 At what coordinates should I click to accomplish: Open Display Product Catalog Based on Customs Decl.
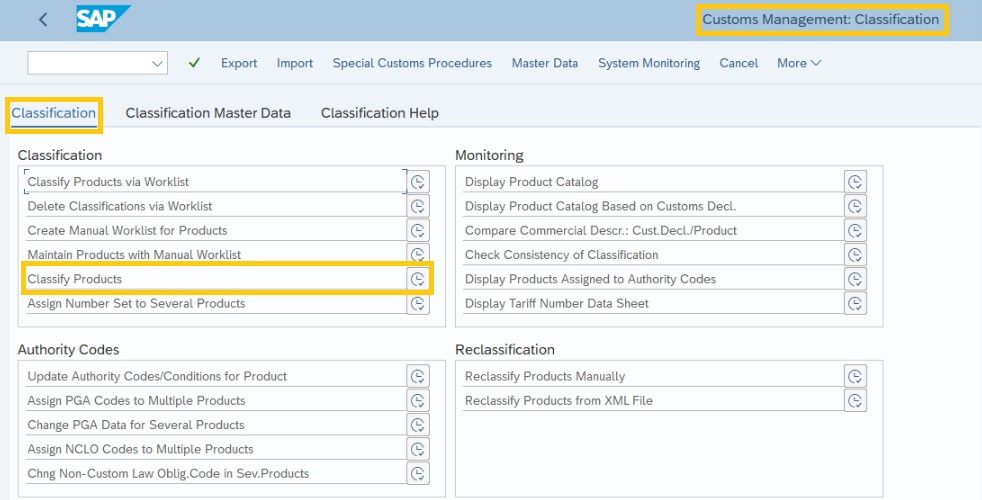[x=653, y=206]
